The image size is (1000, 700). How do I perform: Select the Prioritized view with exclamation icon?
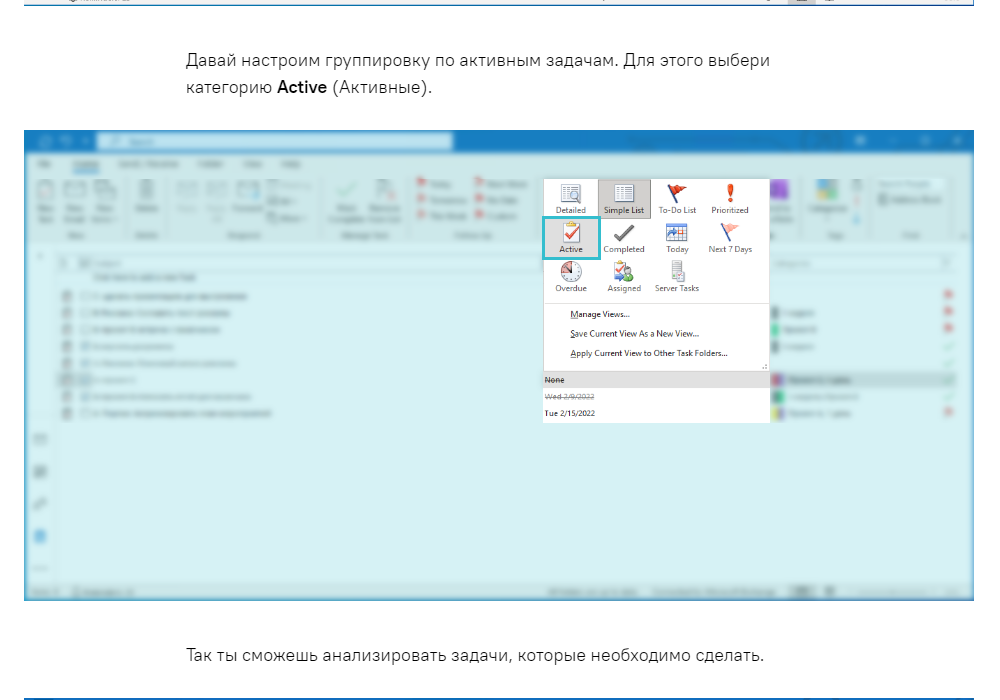pyautogui.click(x=730, y=199)
